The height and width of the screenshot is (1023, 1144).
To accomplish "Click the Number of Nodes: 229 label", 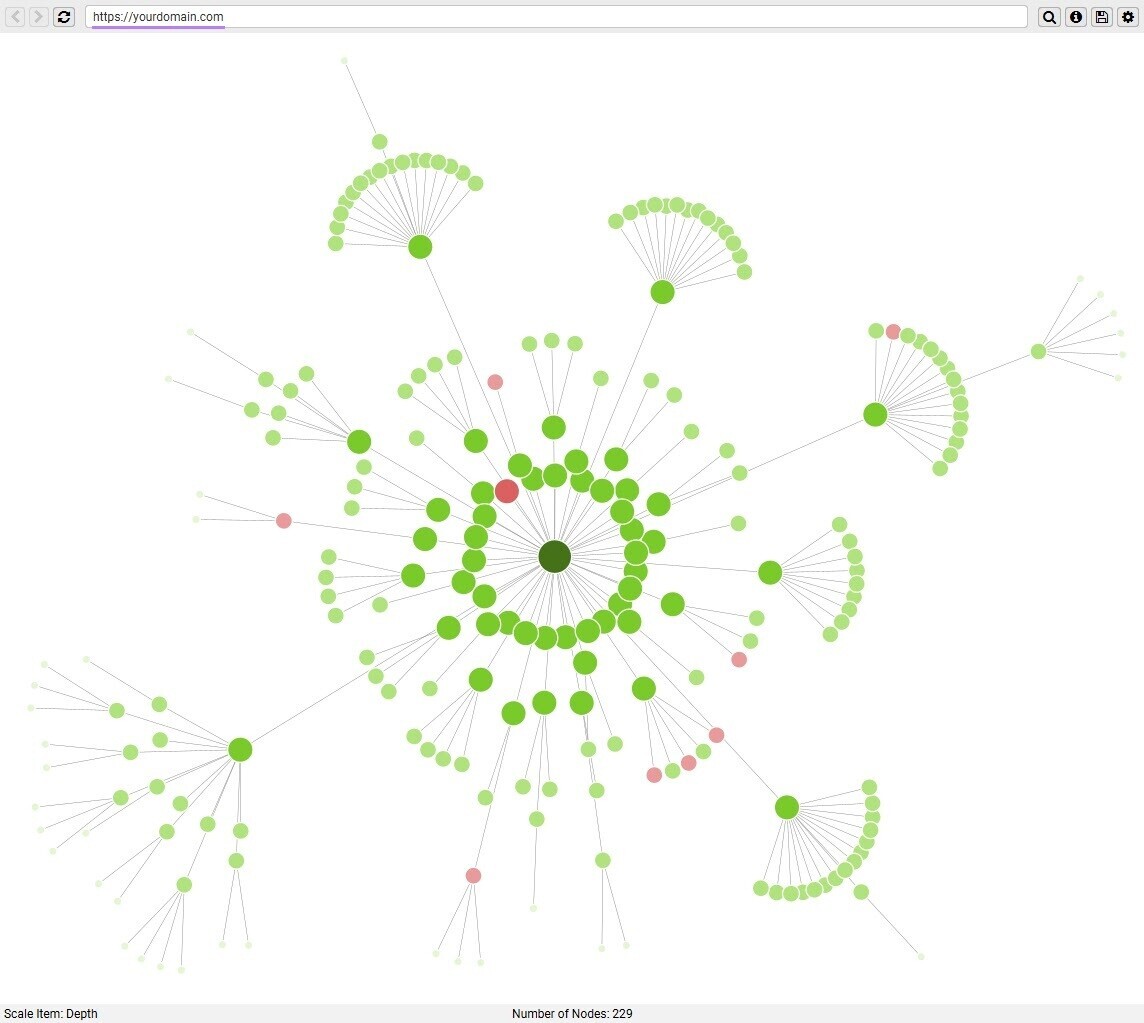I will (572, 1014).
